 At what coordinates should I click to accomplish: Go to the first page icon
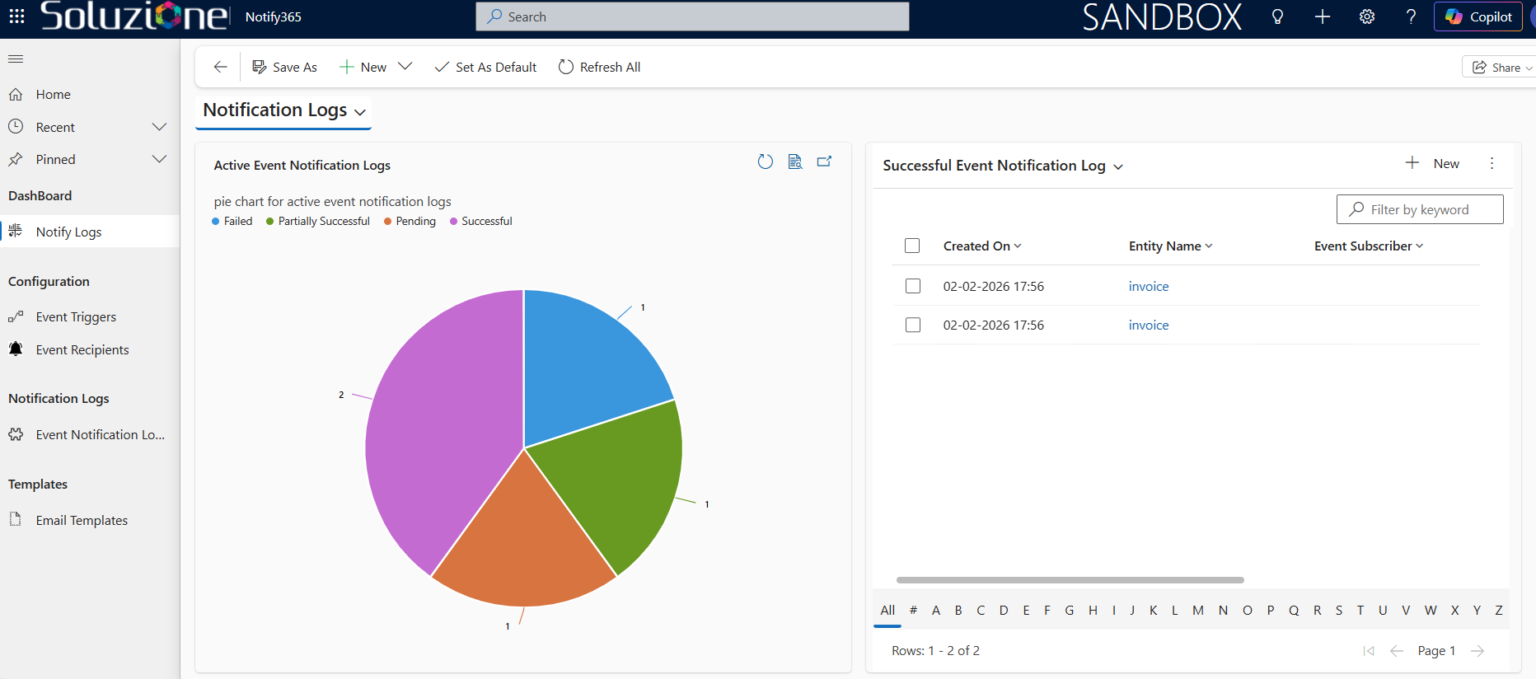pyautogui.click(x=1368, y=651)
